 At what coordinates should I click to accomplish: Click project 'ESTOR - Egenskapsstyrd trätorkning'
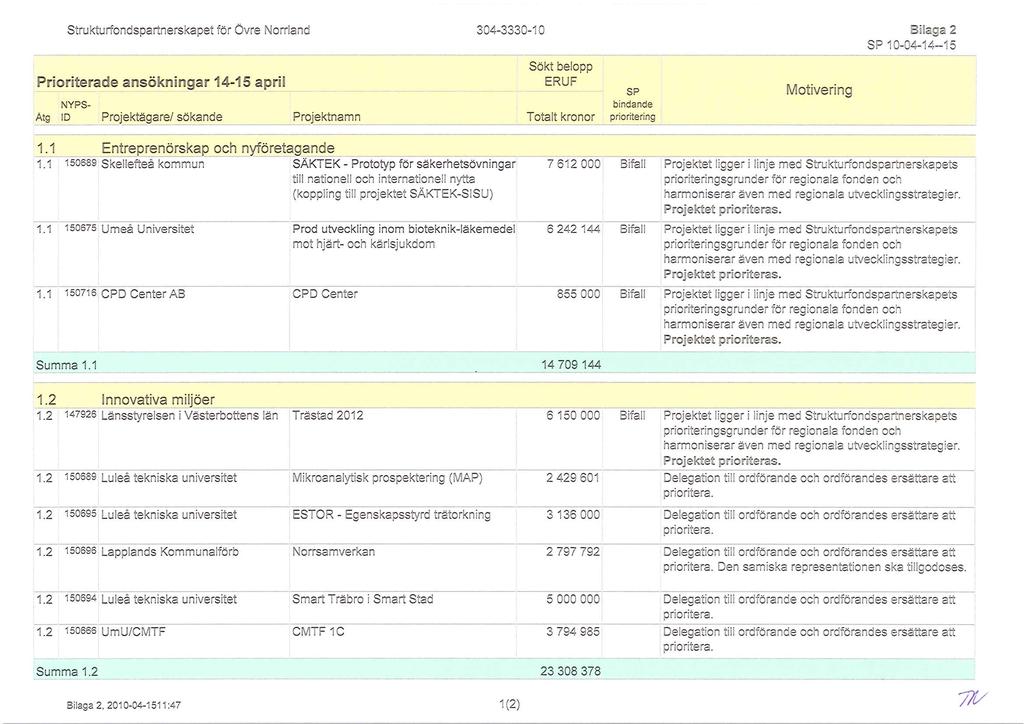pyautogui.click(x=391, y=515)
